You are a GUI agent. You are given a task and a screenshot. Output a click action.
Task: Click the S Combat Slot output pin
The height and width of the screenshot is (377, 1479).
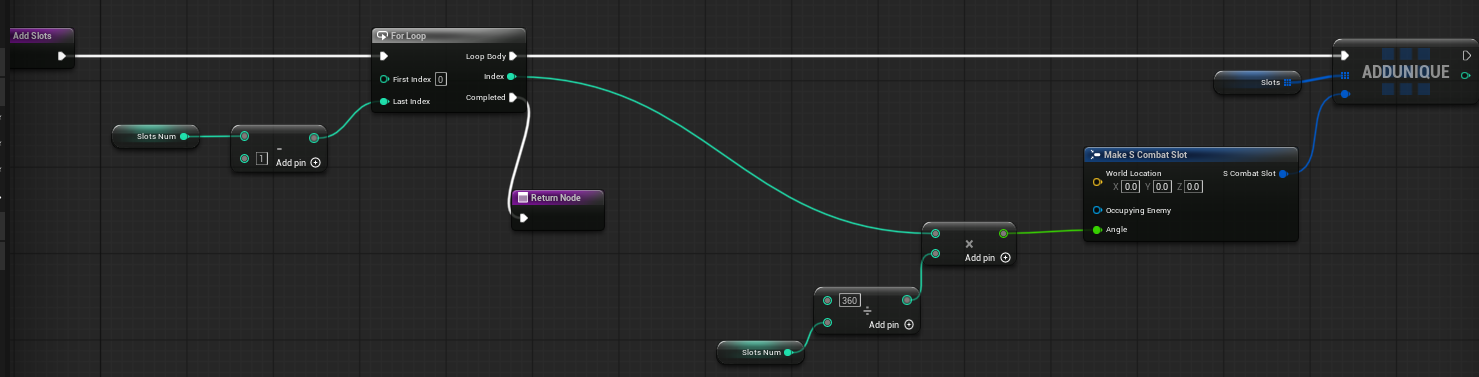coord(1283,174)
